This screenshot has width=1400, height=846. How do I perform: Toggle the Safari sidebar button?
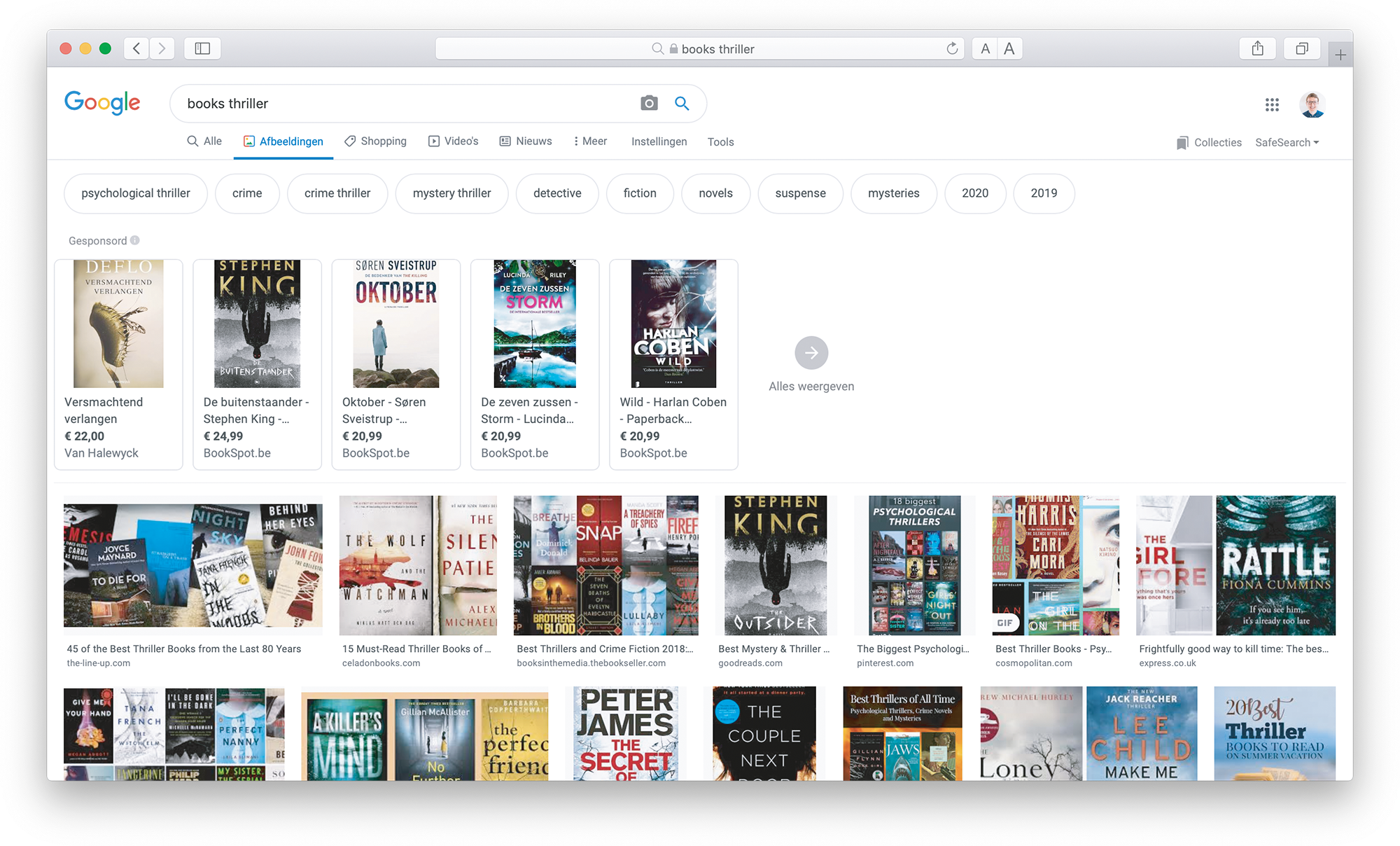[202, 48]
